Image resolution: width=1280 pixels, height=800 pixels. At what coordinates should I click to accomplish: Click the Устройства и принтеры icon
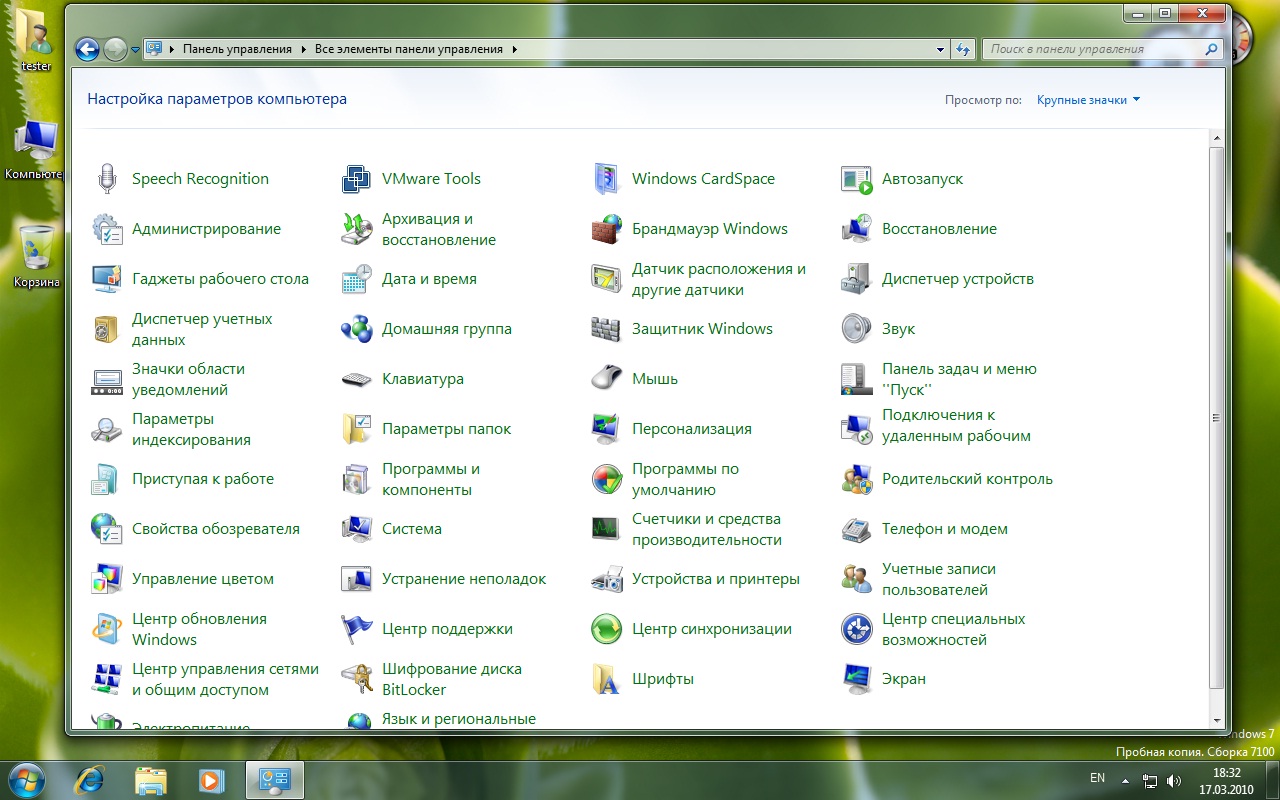pos(607,579)
